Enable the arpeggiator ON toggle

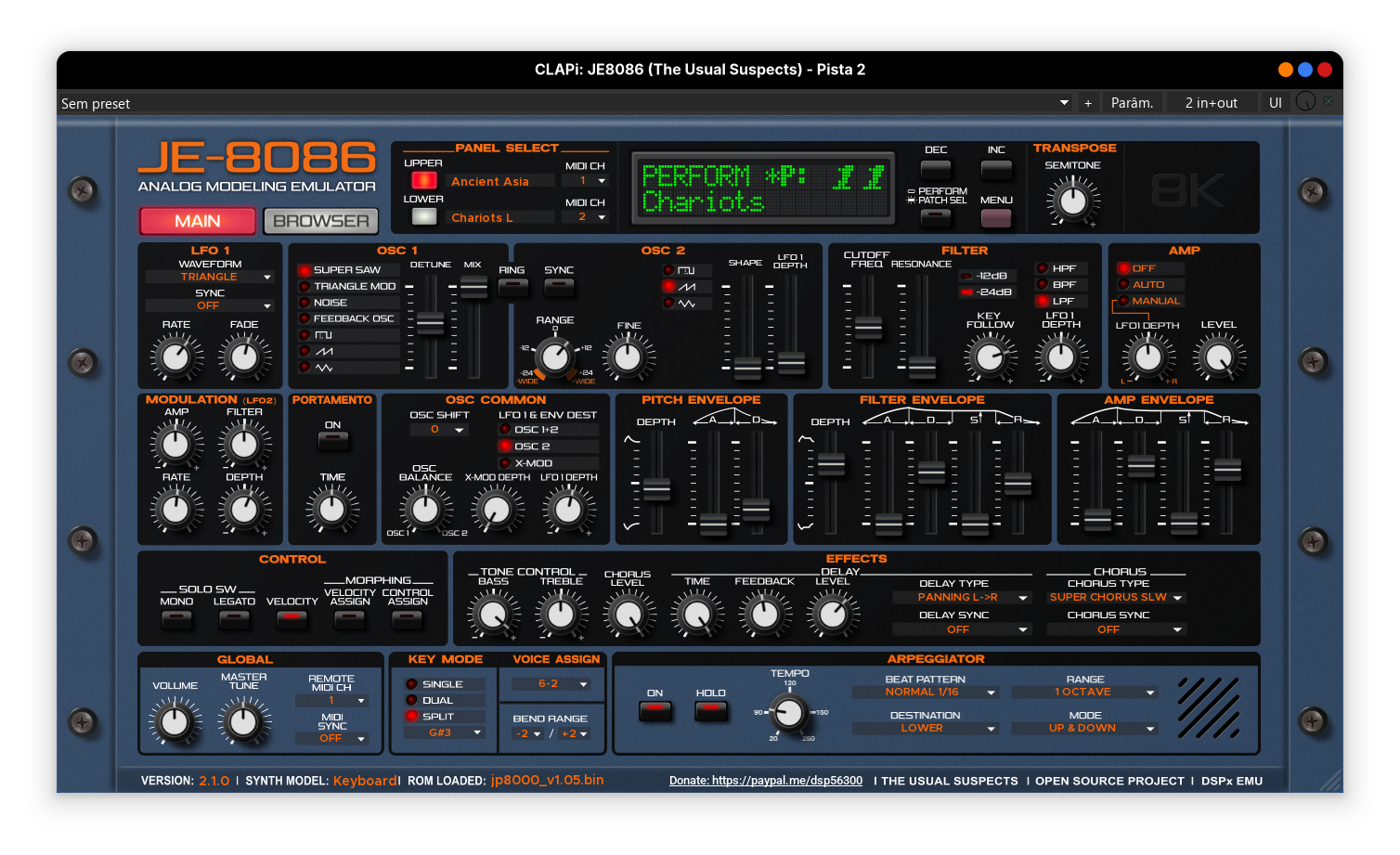[655, 708]
